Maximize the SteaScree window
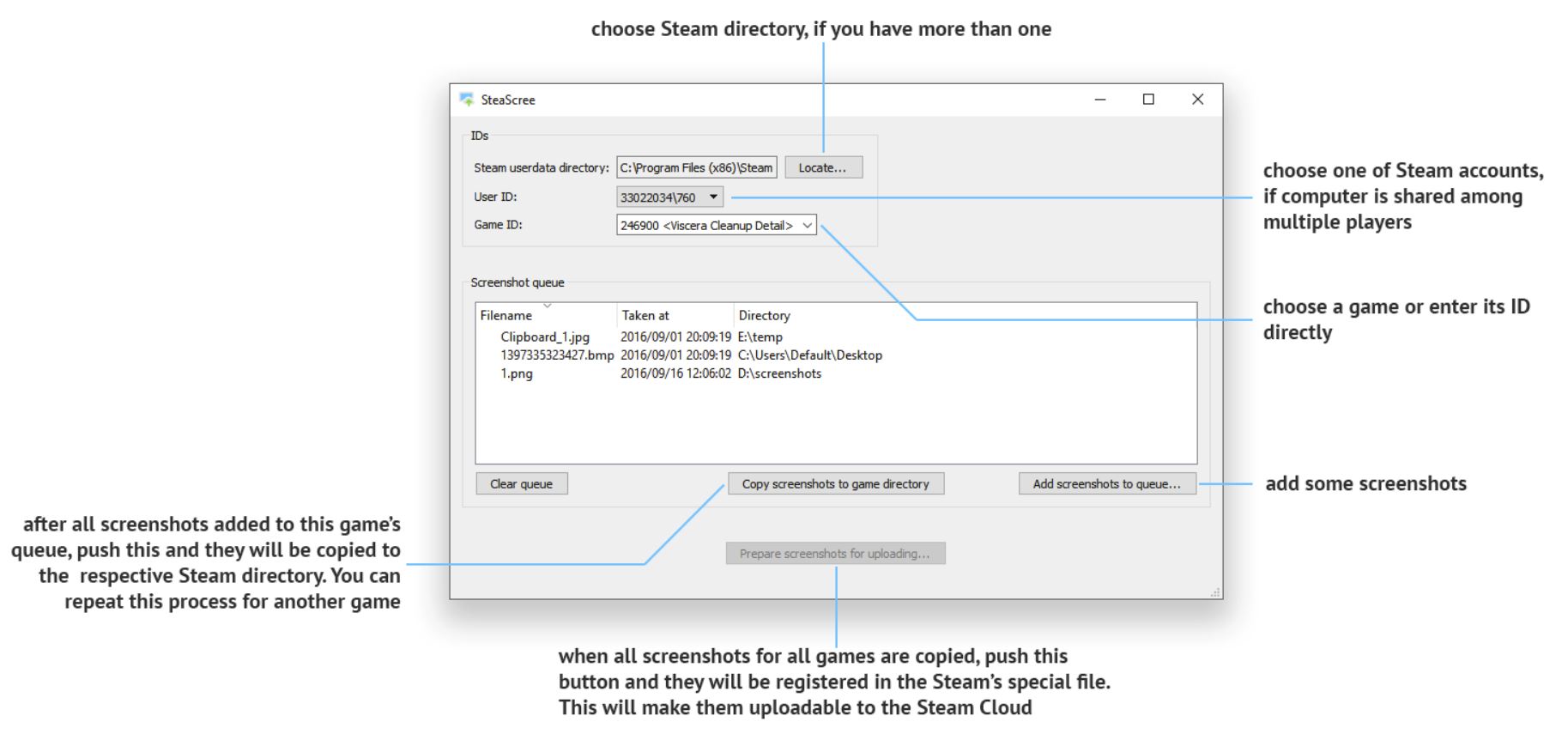The image size is (1568, 734). coord(1148,100)
